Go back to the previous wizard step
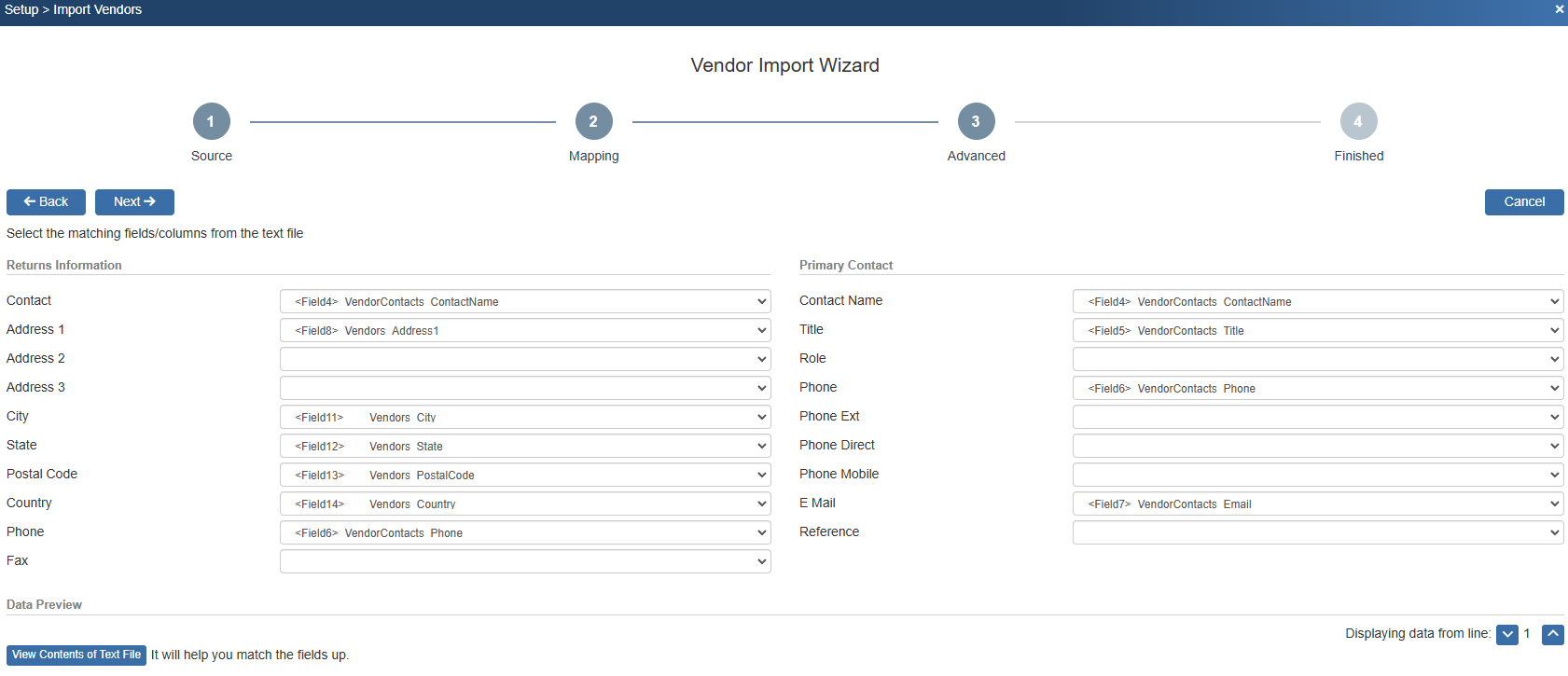1568x676 pixels. tap(46, 202)
